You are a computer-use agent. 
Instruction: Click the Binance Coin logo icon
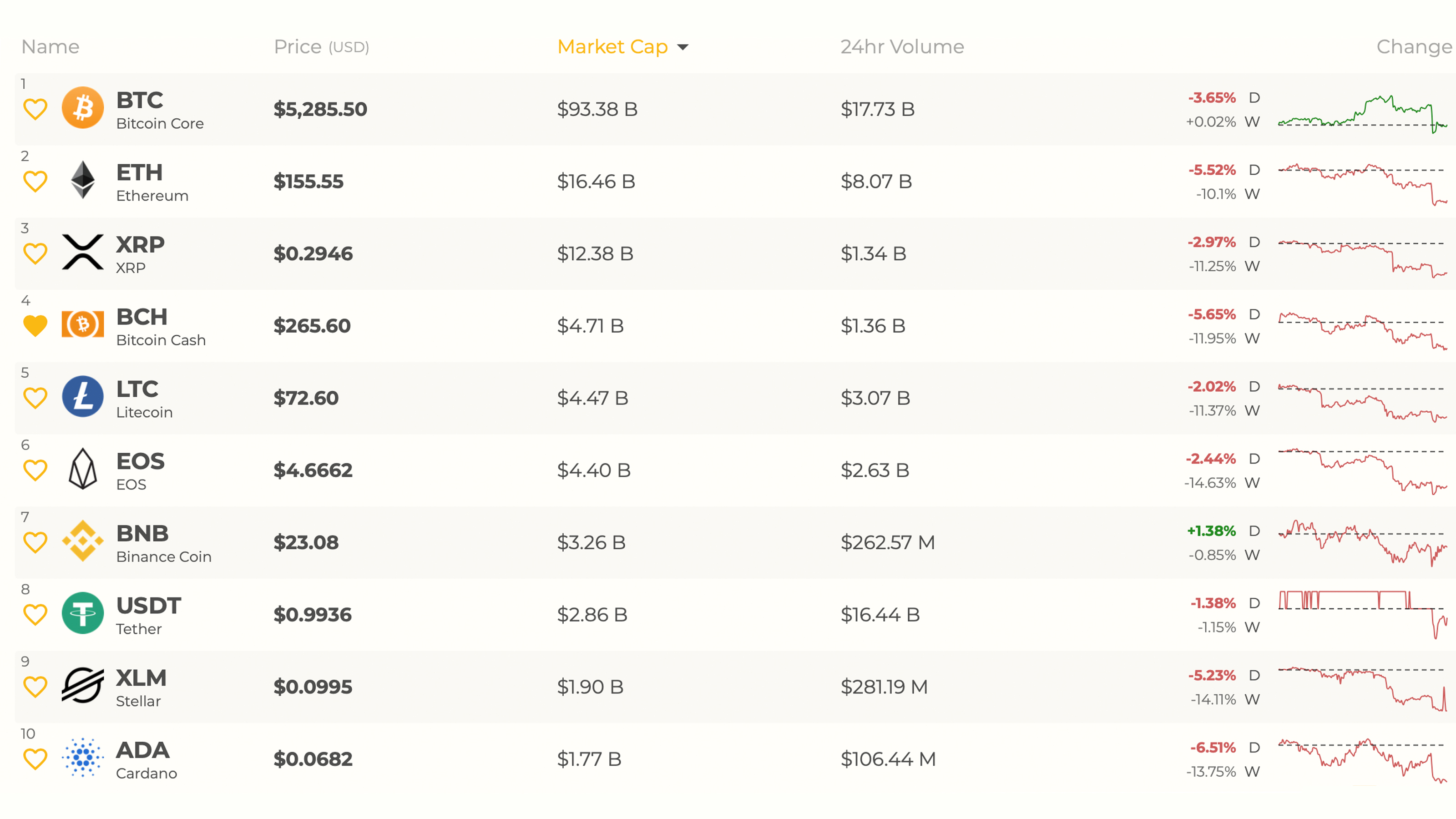[x=82, y=541]
